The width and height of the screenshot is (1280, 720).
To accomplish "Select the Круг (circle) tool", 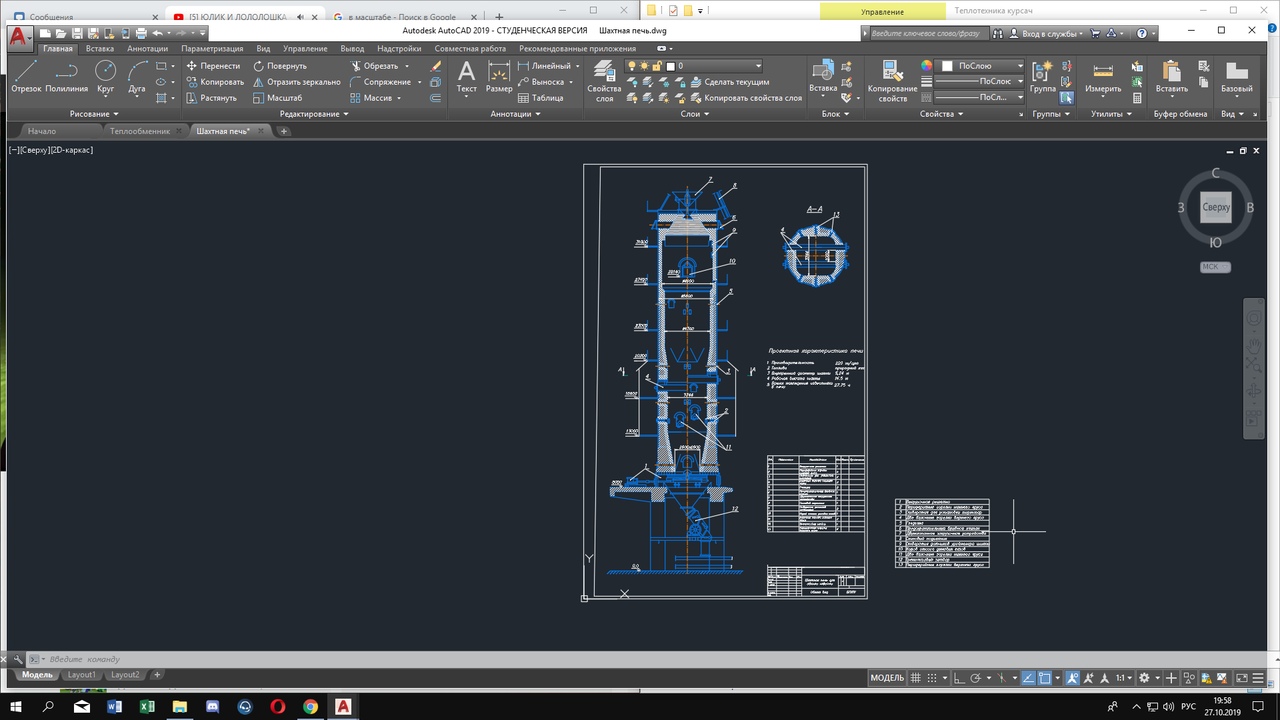I will [x=105, y=76].
